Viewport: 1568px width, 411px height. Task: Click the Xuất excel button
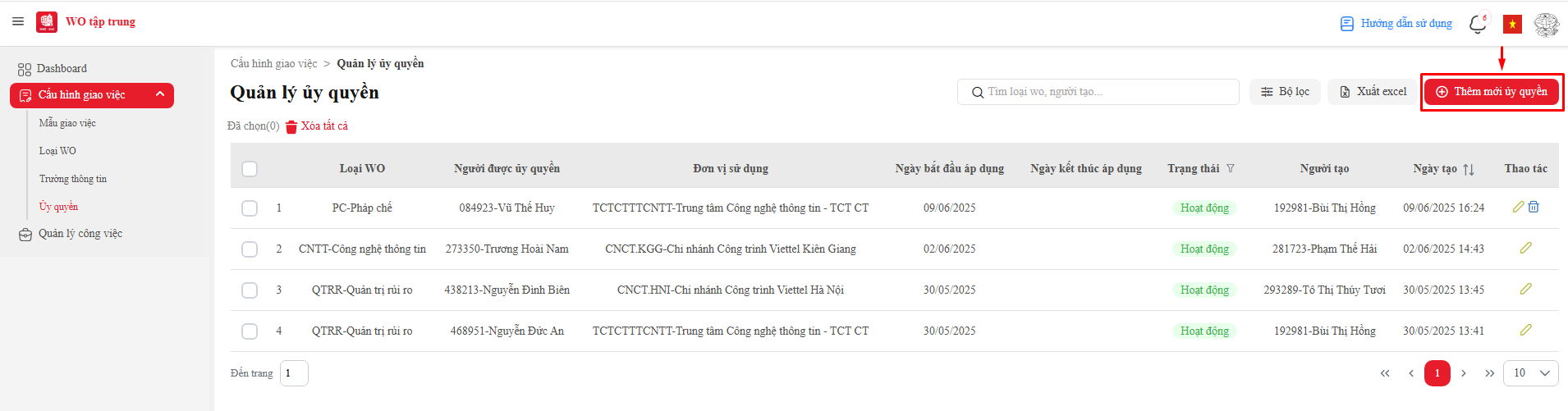pos(1373,92)
